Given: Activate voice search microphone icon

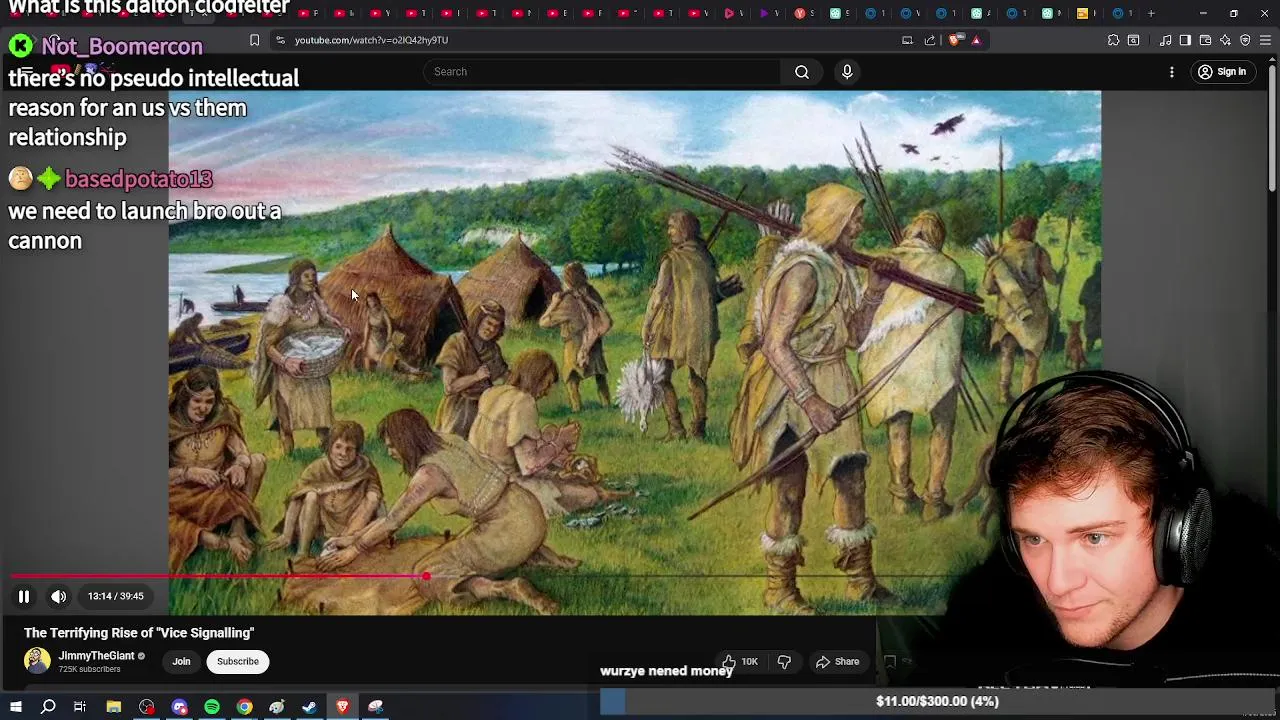Looking at the screenshot, I should coord(847,72).
